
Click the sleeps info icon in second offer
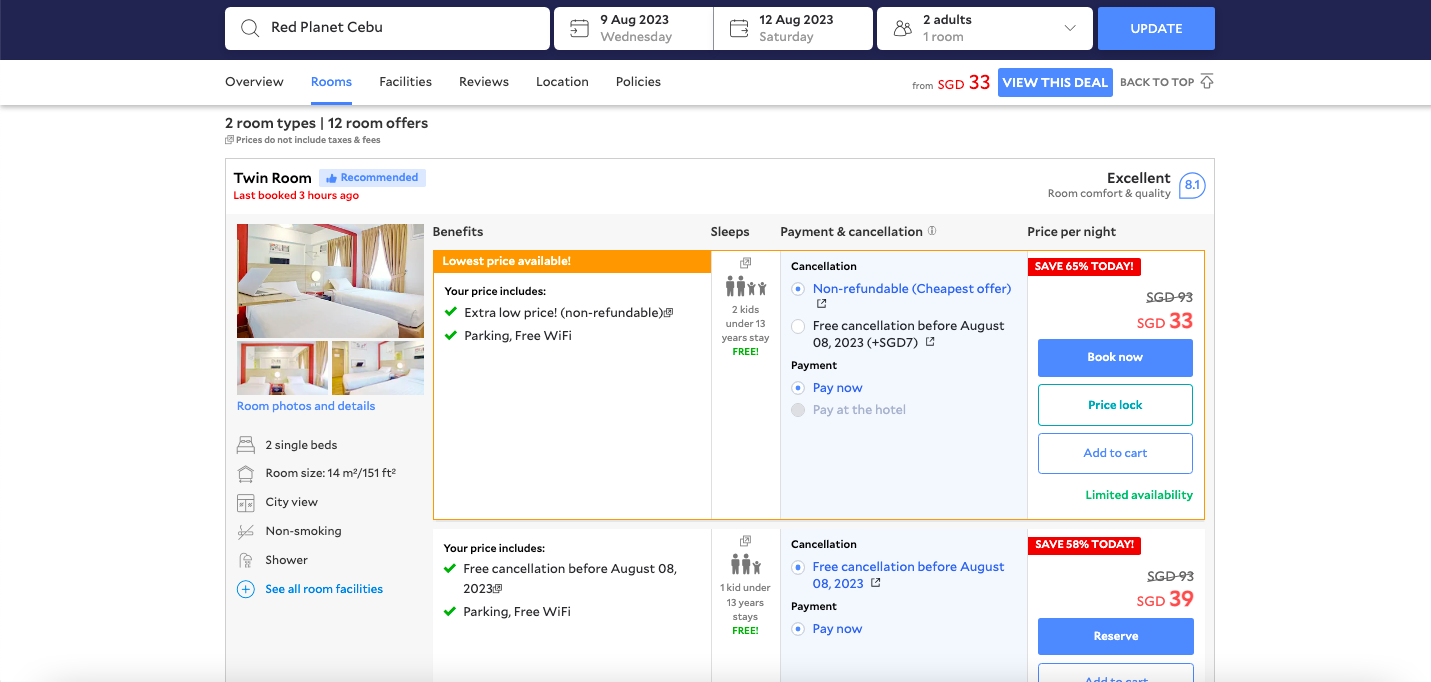point(745,541)
